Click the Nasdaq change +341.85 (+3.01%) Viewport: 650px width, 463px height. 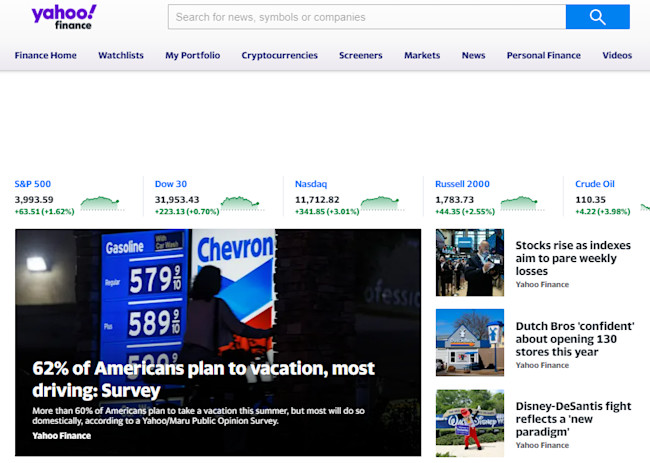[327, 211]
